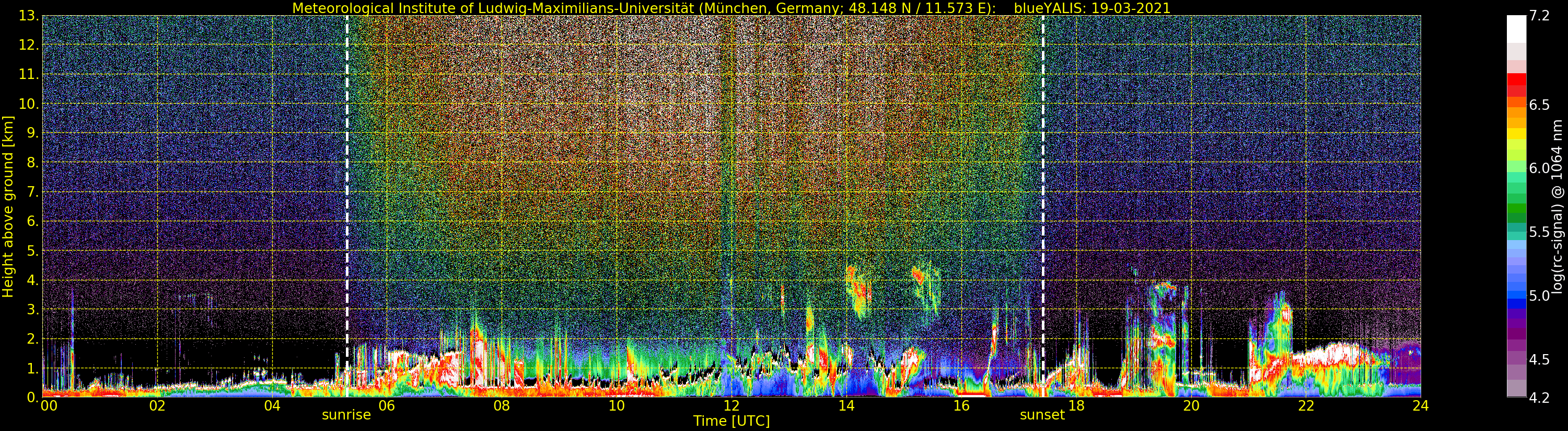Image resolution: width=1568 pixels, height=431 pixels.
Task: Click the 6.0 label on the colorbar
Action: click(x=1539, y=168)
